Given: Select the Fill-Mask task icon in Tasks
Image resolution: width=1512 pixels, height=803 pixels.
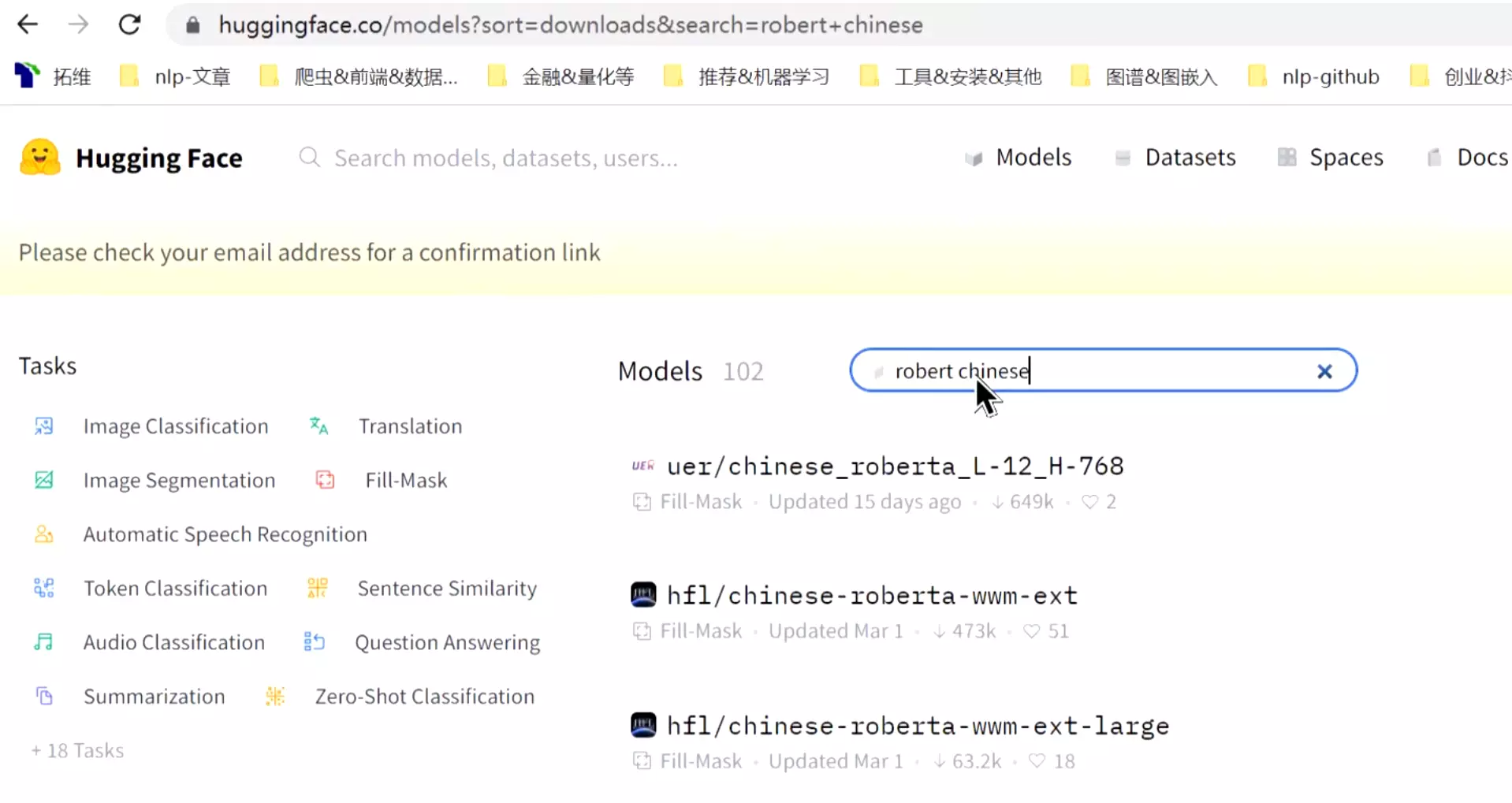Looking at the screenshot, I should [x=325, y=480].
